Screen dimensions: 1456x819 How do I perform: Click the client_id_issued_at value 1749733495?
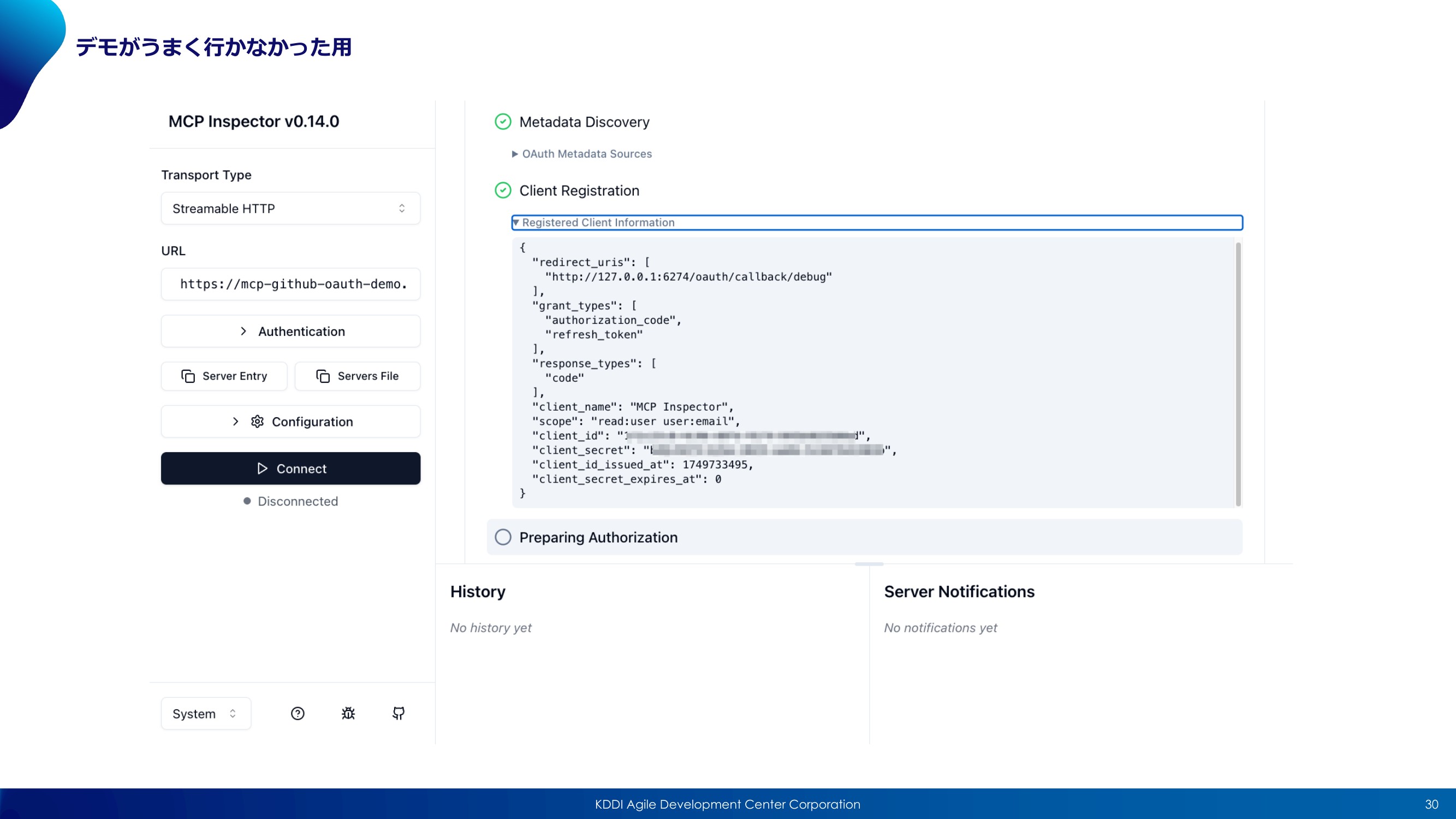pos(715,465)
